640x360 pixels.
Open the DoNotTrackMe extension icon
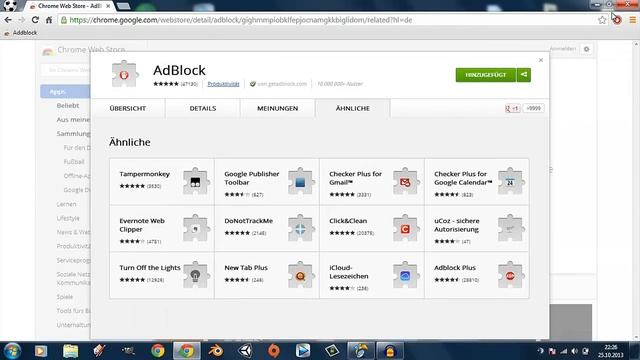pos(301,228)
